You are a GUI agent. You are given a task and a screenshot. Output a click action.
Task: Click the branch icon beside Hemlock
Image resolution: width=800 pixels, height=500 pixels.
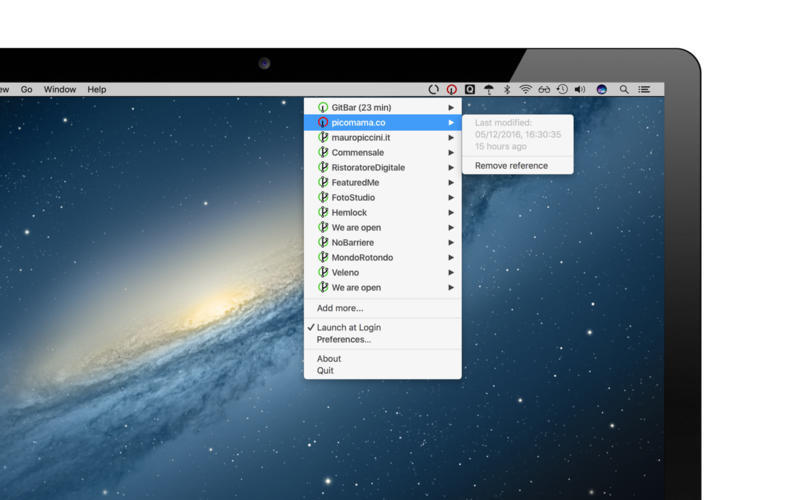[323, 212]
